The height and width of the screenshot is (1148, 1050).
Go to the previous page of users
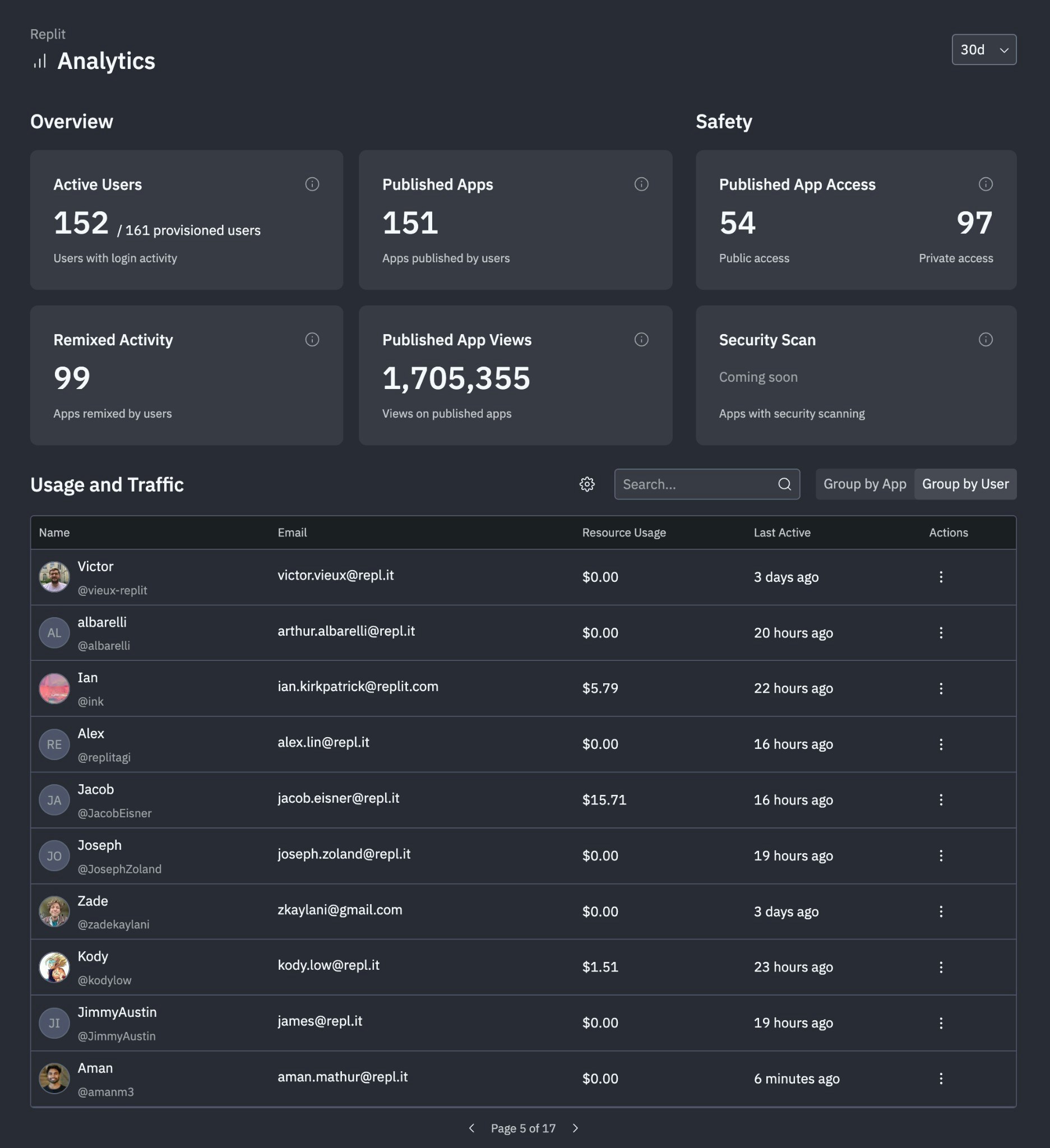(x=473, y=1127)
